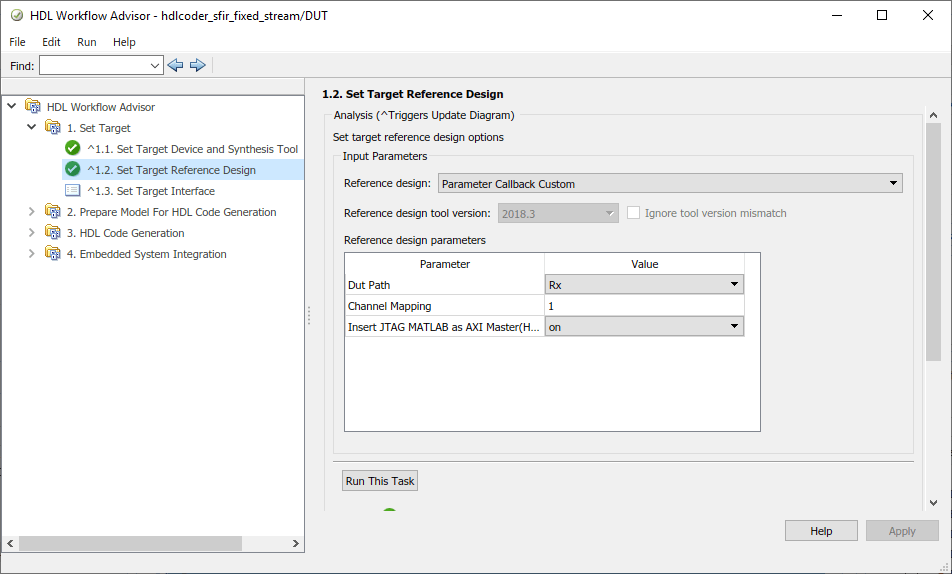Expand the HDL Code Generation tree node
This screenshot has width=952, height=574.
coord(32,233)
